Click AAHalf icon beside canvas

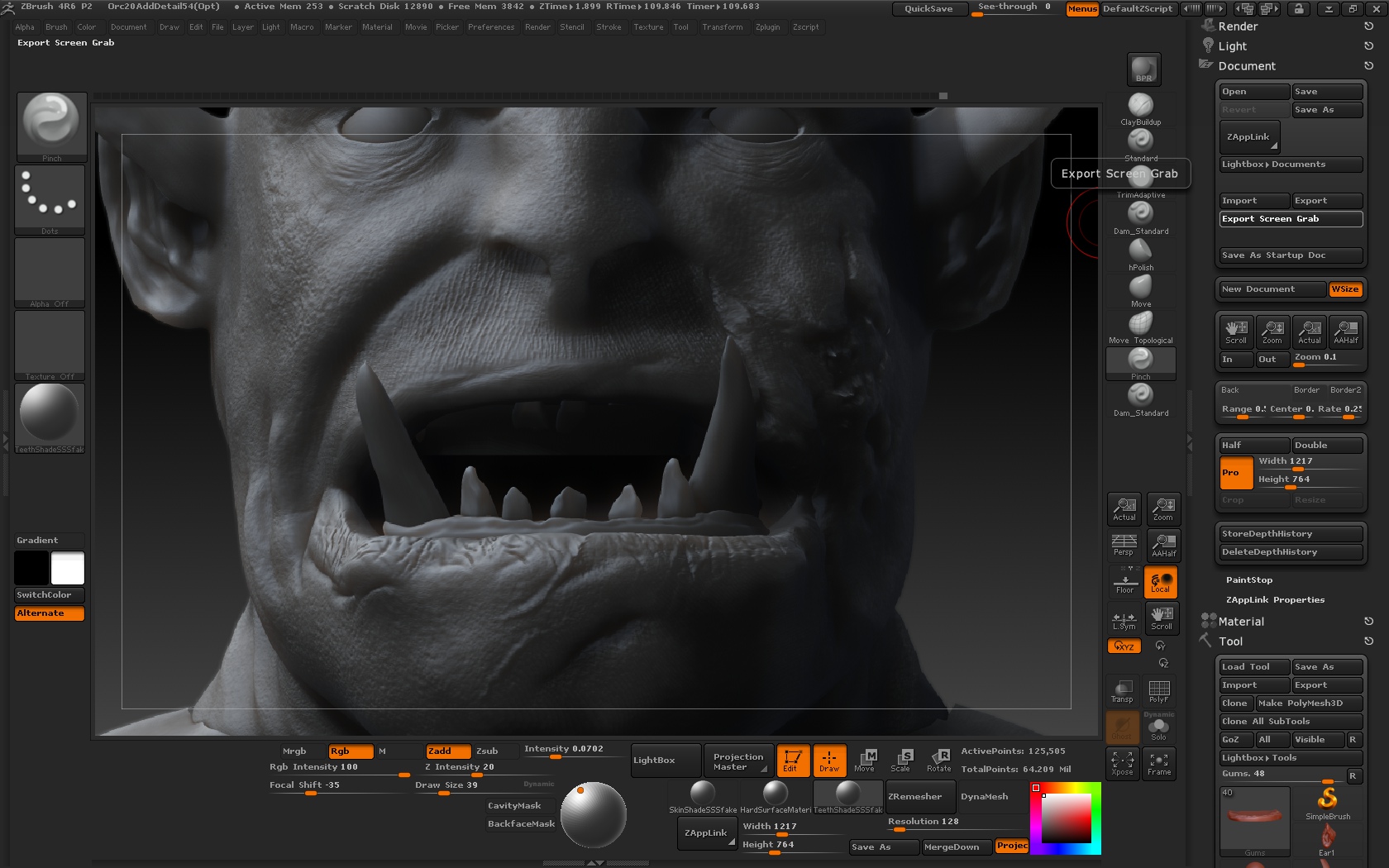pos(1163,545)
